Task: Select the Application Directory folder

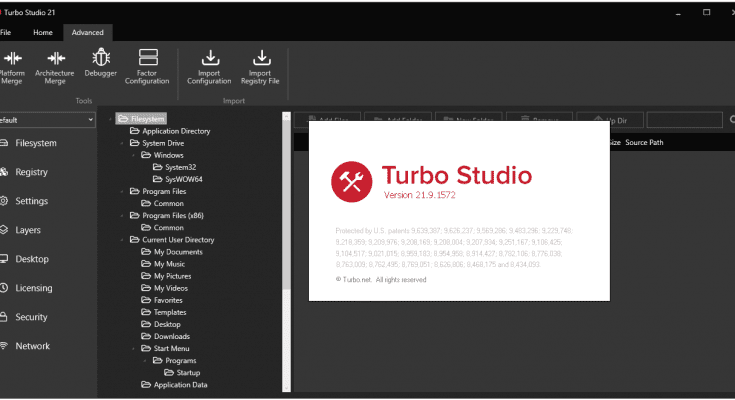Action: (170, 131)
